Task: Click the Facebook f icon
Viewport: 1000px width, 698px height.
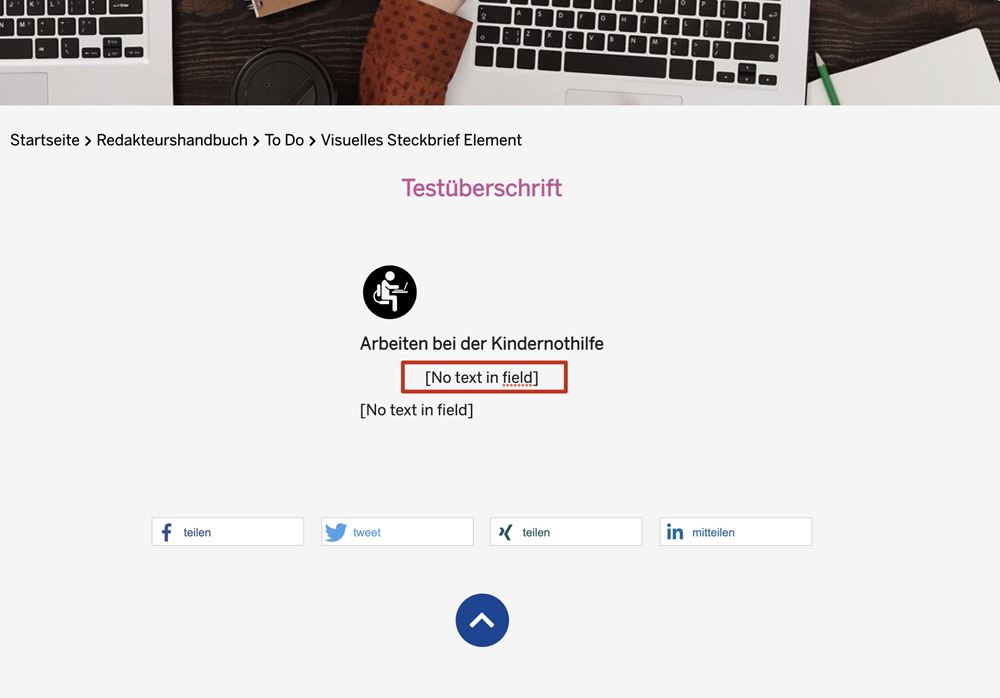Action: (166, 532)
